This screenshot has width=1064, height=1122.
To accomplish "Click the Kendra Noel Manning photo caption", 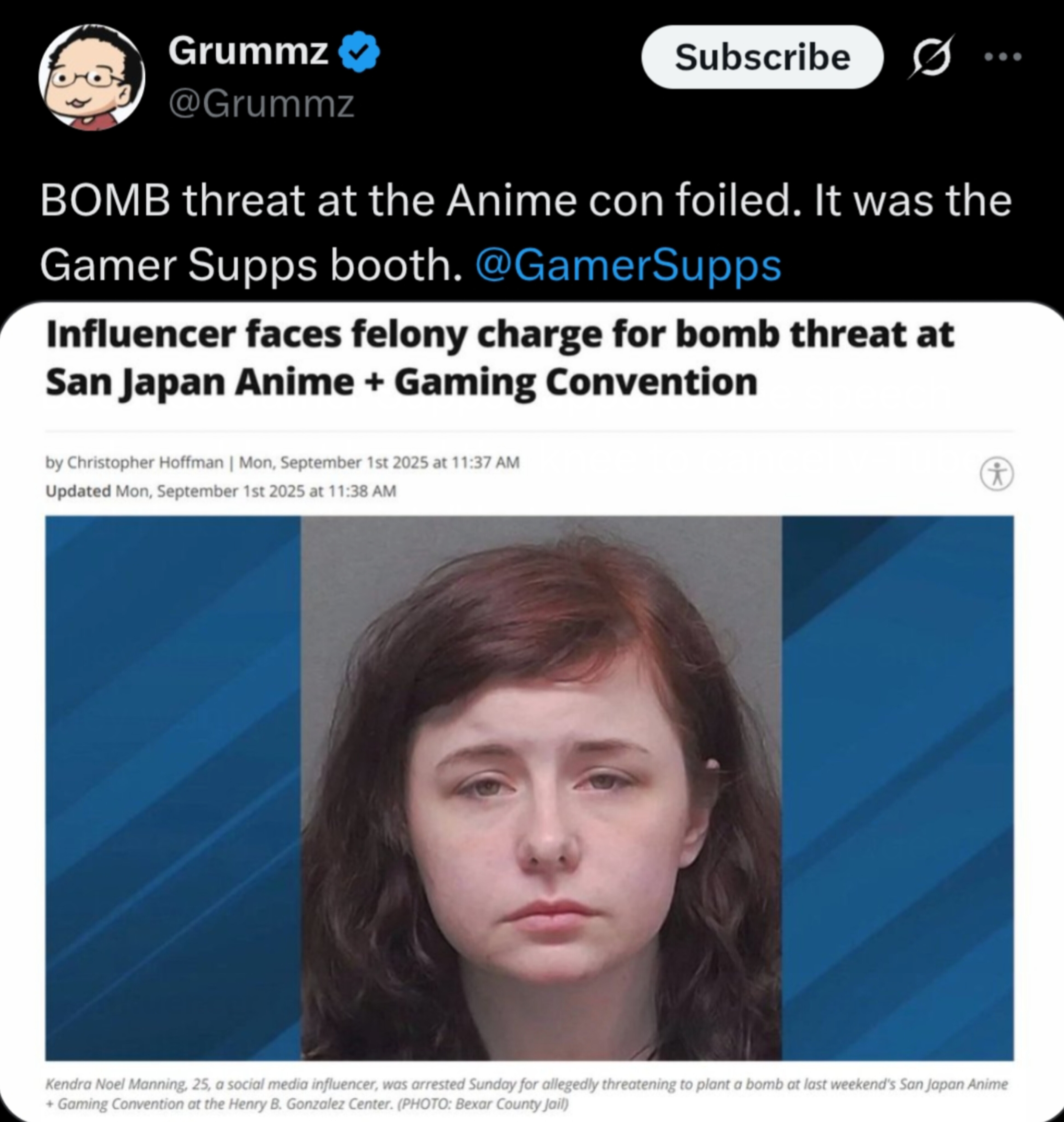I will [x=526, y=1094].
